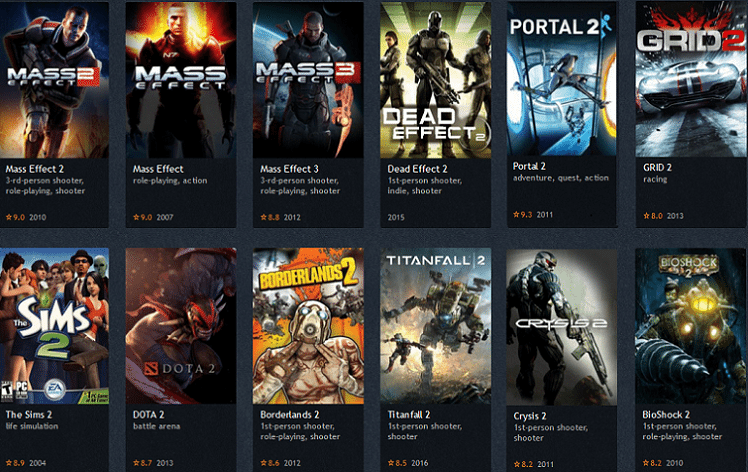This screenshot has height=472, width=748.
Task: Select the year '2010' on Mass Effect 2
Action: point(38,217)
